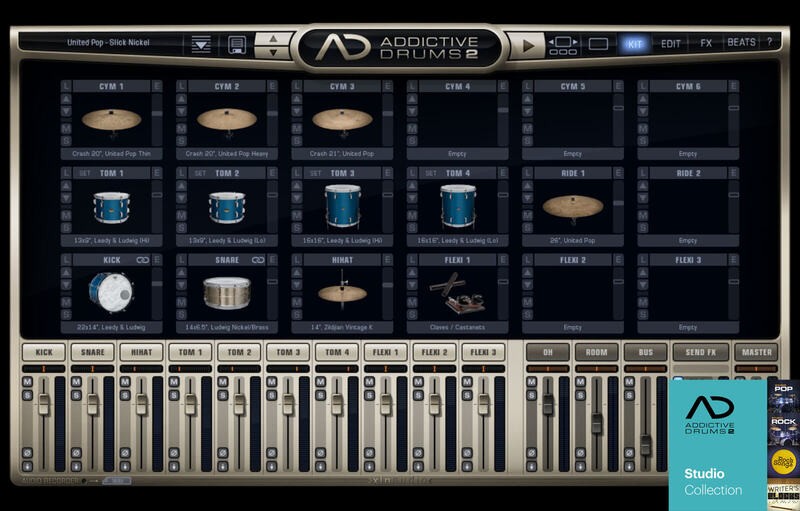Open SET selector for TOM 2
This screenshot has height=511, width=800.
click(x=200, y=173)
